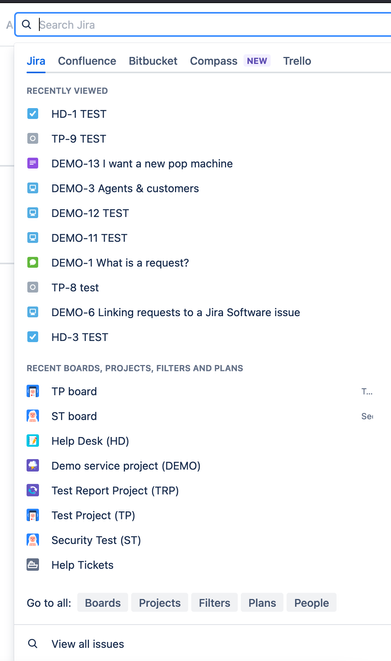Viewport: 391px width, 661px height.
Task: Open HD-1 TEST task icon
Action: [32, 114]
